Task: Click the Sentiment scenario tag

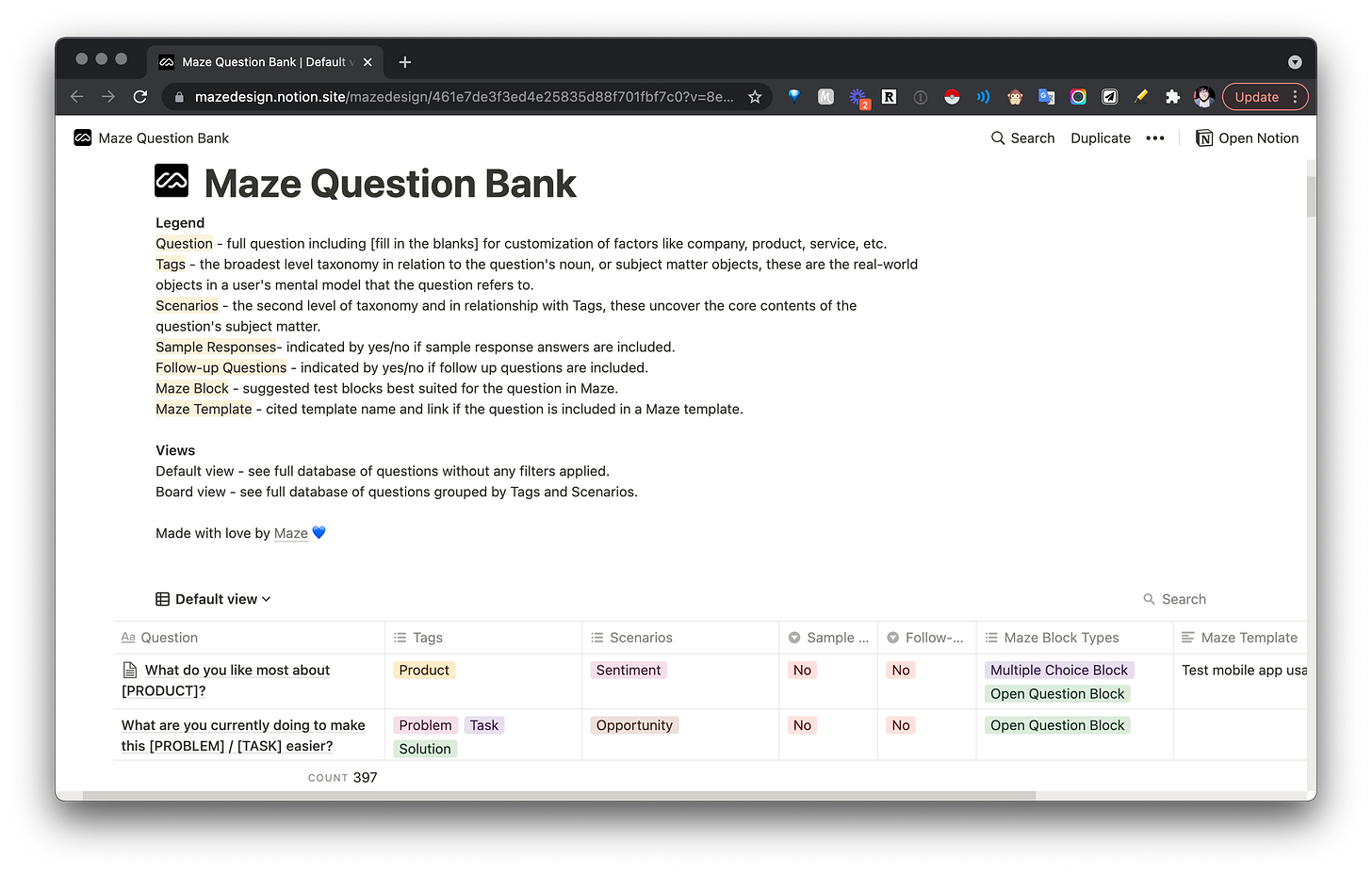Action: (x=629, y=671)
